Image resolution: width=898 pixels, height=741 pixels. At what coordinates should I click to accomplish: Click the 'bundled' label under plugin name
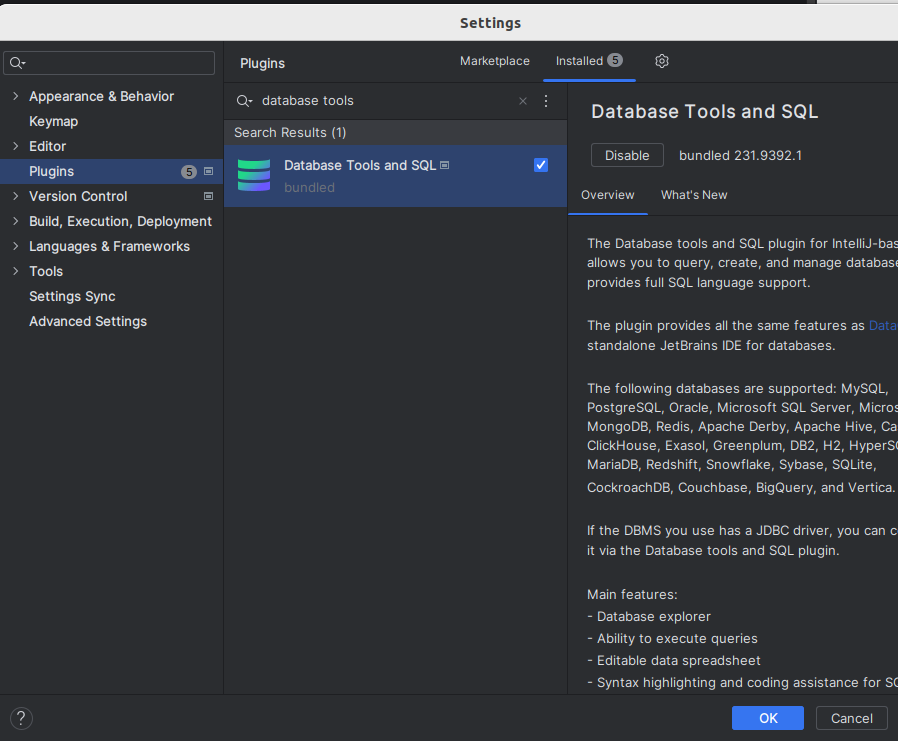click(309, 187)
